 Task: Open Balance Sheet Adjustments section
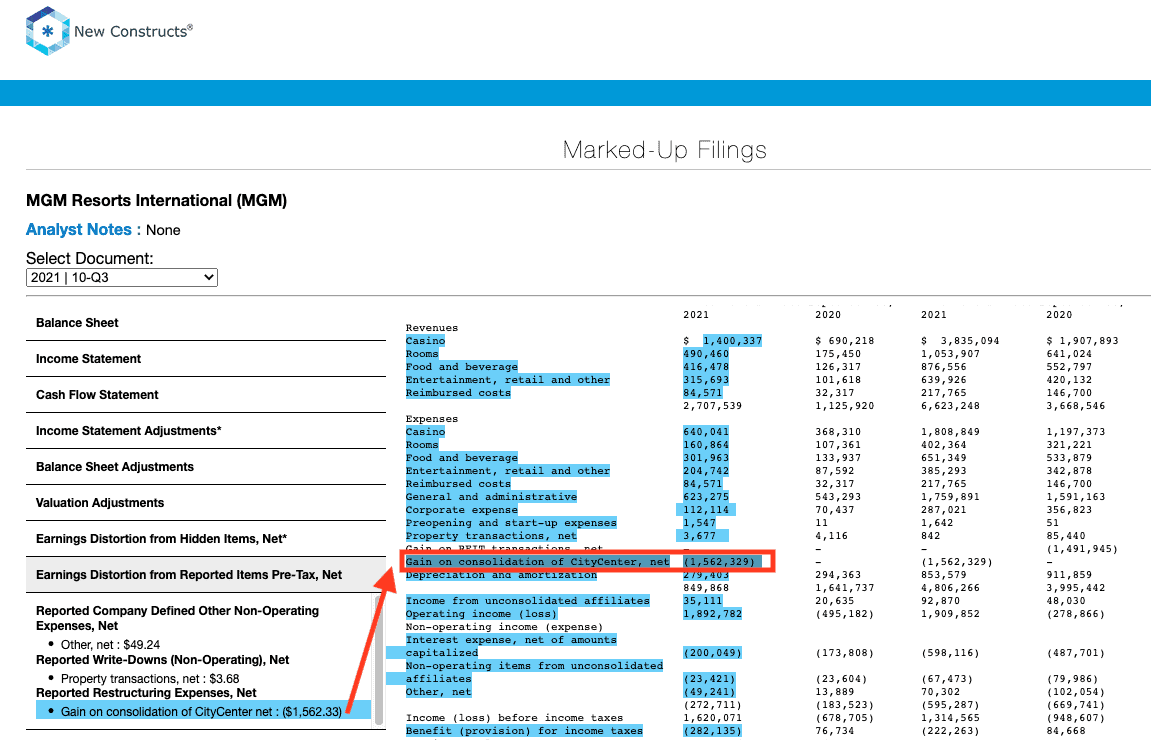[x=206, y=467]
